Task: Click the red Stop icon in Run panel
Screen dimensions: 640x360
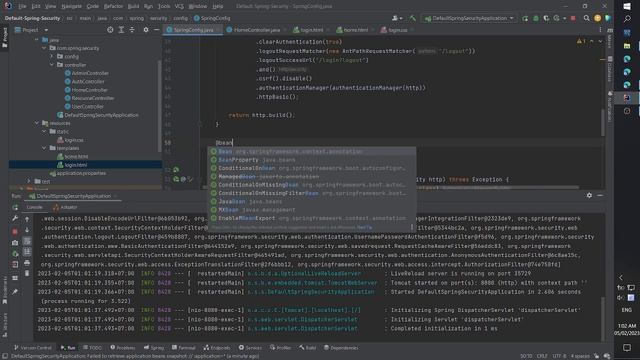Action: pyautogui.click(x=15, y=231)
